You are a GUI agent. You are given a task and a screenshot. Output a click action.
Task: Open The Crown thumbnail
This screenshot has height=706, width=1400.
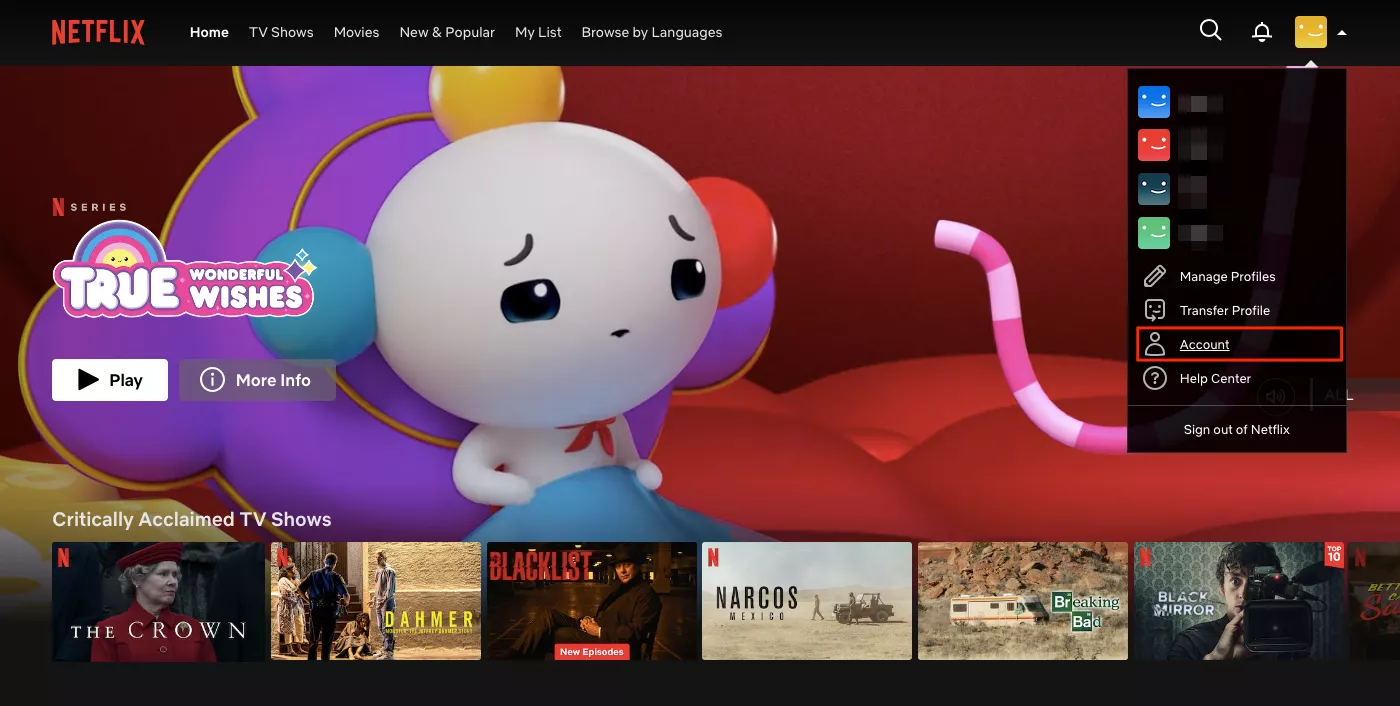pos(158,601)
